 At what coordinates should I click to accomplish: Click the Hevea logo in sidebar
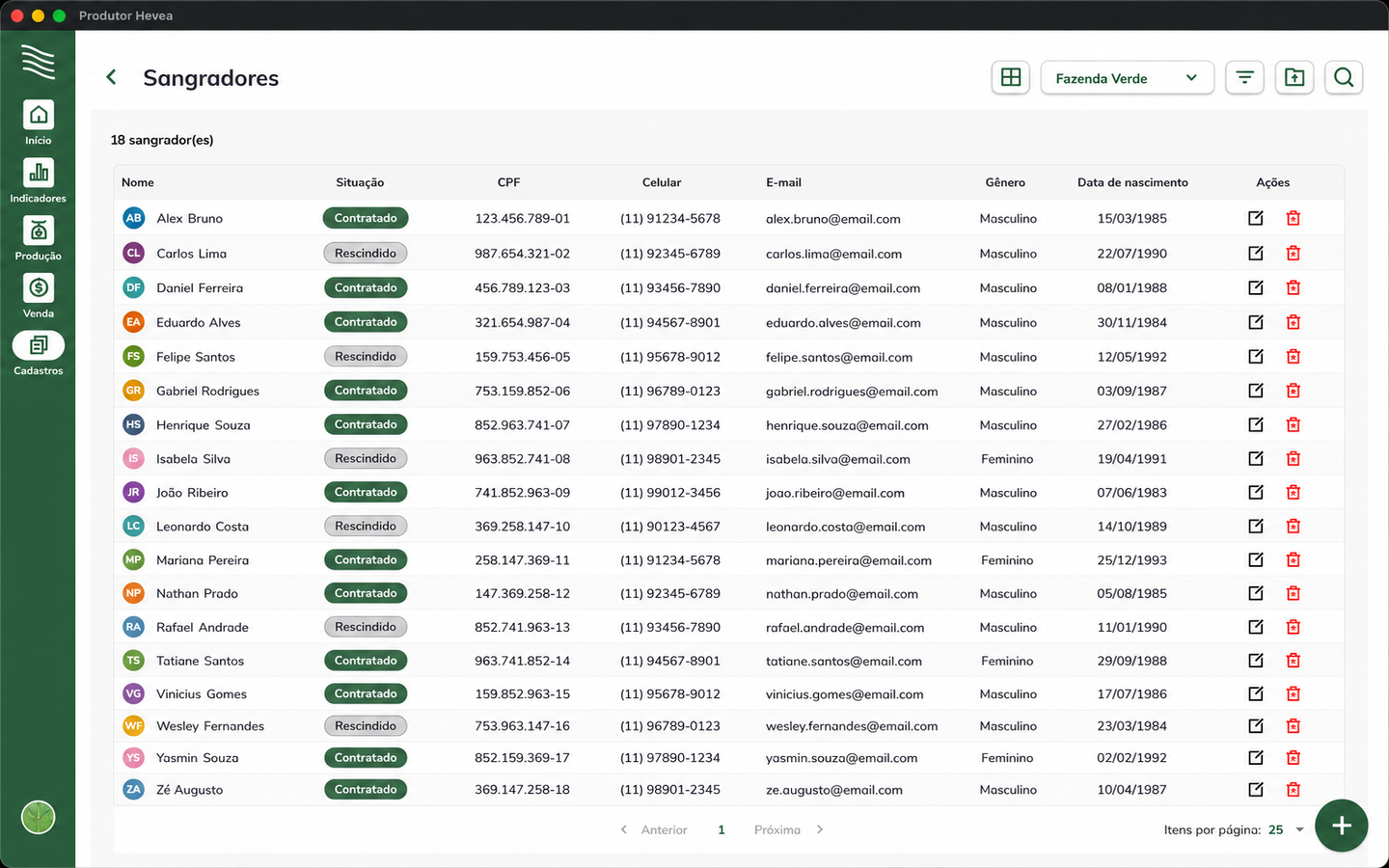coord(39,61)
